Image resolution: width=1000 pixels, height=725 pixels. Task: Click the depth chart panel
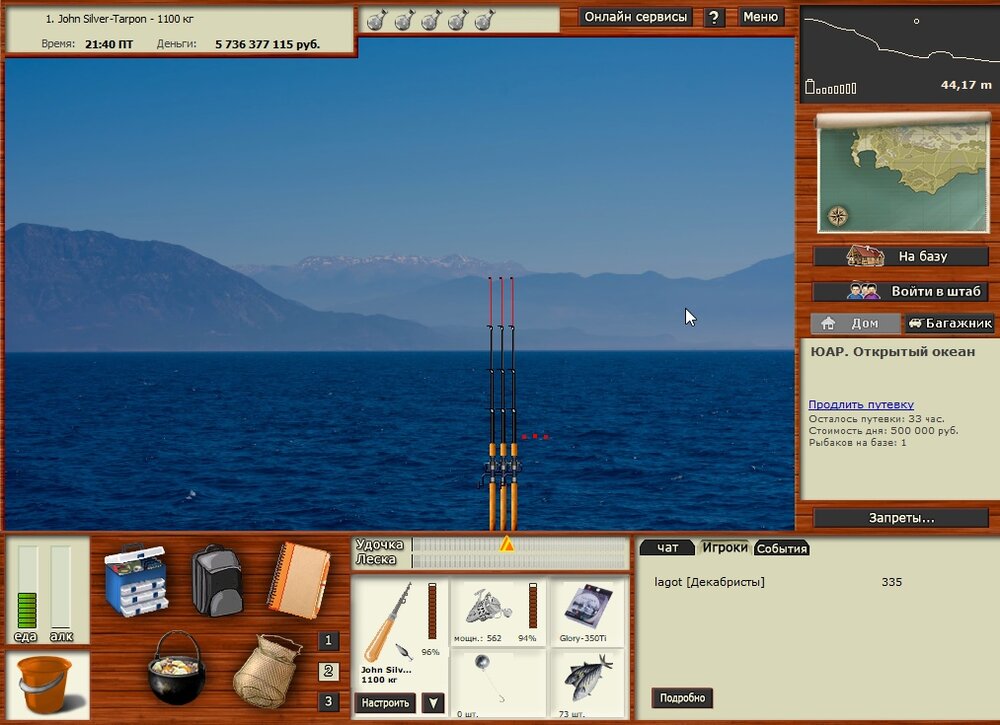[899, 54]
